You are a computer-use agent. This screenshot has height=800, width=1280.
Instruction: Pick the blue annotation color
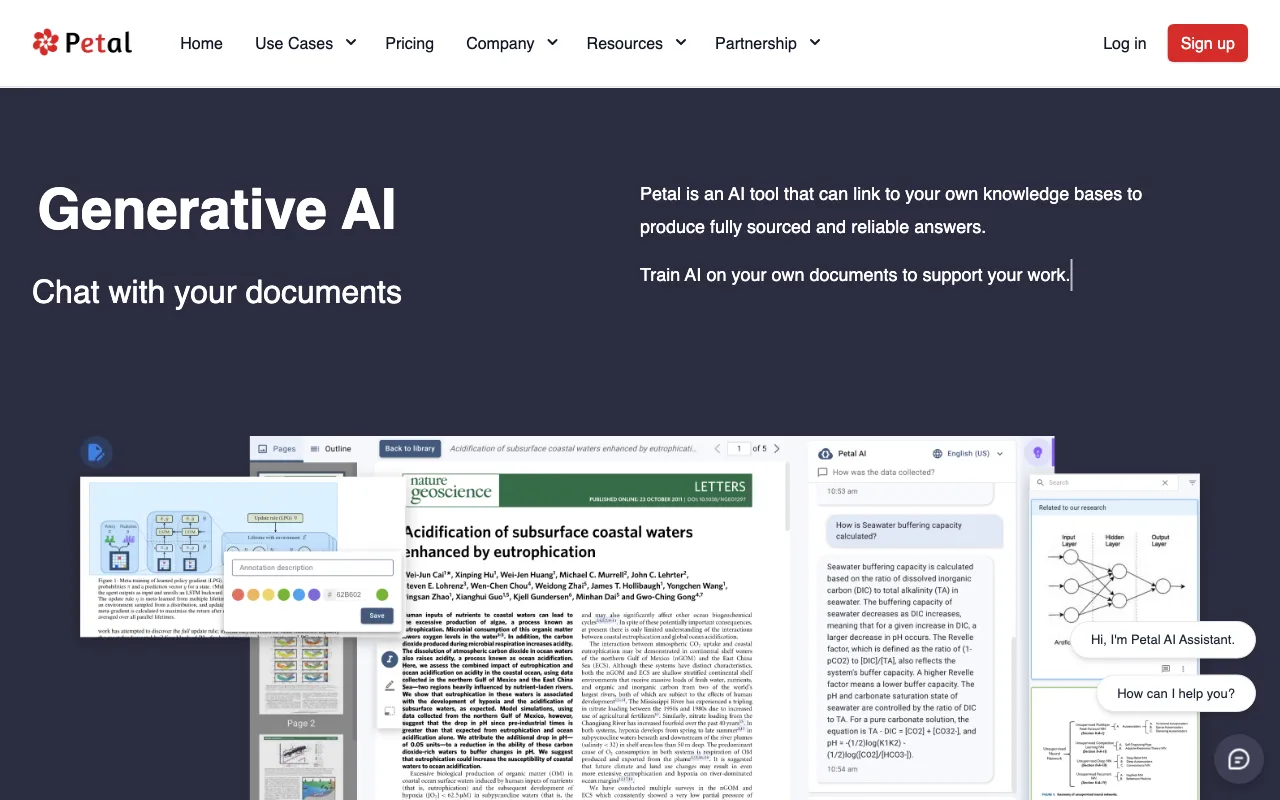(x=299, y=594)
